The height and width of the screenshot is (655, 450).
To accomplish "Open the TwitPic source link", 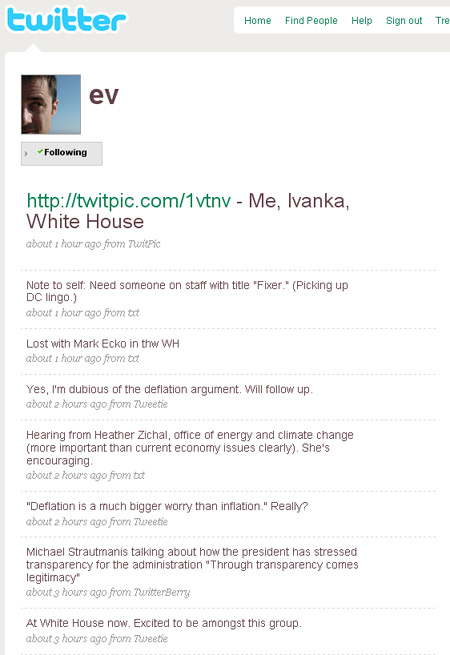I will pos(144,244).
